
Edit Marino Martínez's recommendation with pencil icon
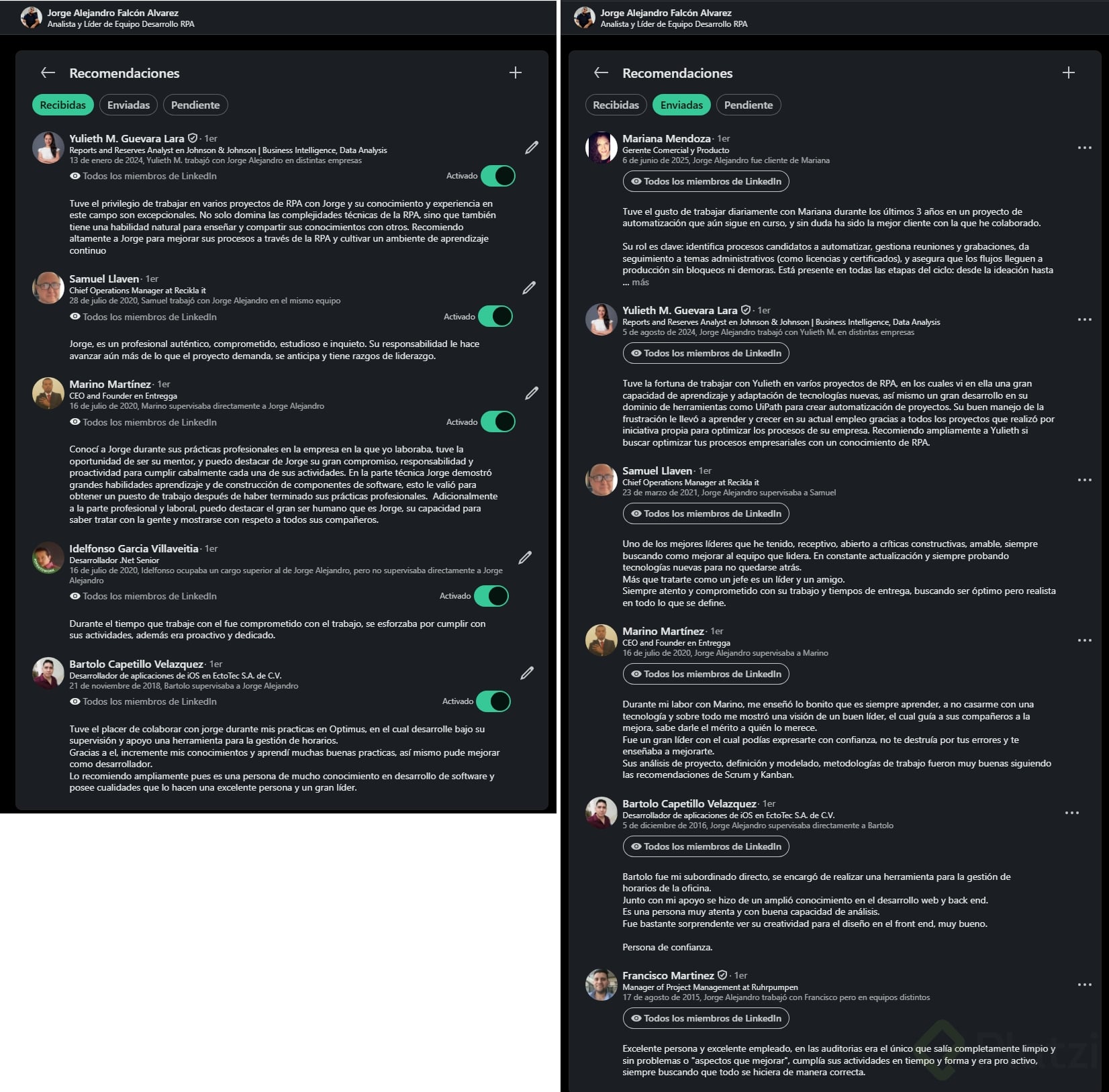[x=532, y=393]
